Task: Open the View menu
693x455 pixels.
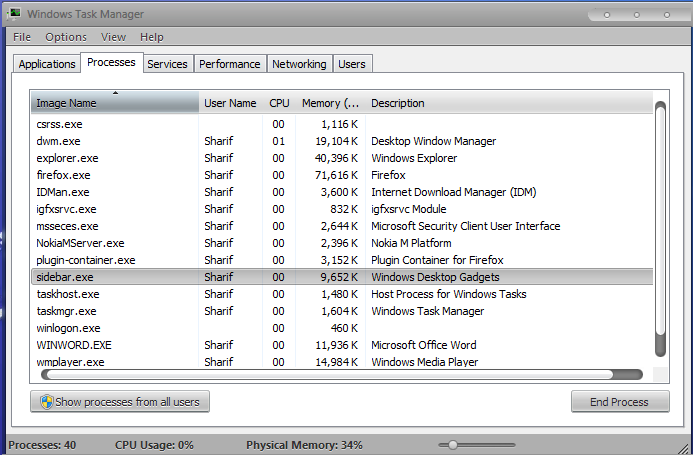Action: coord(113,37)
